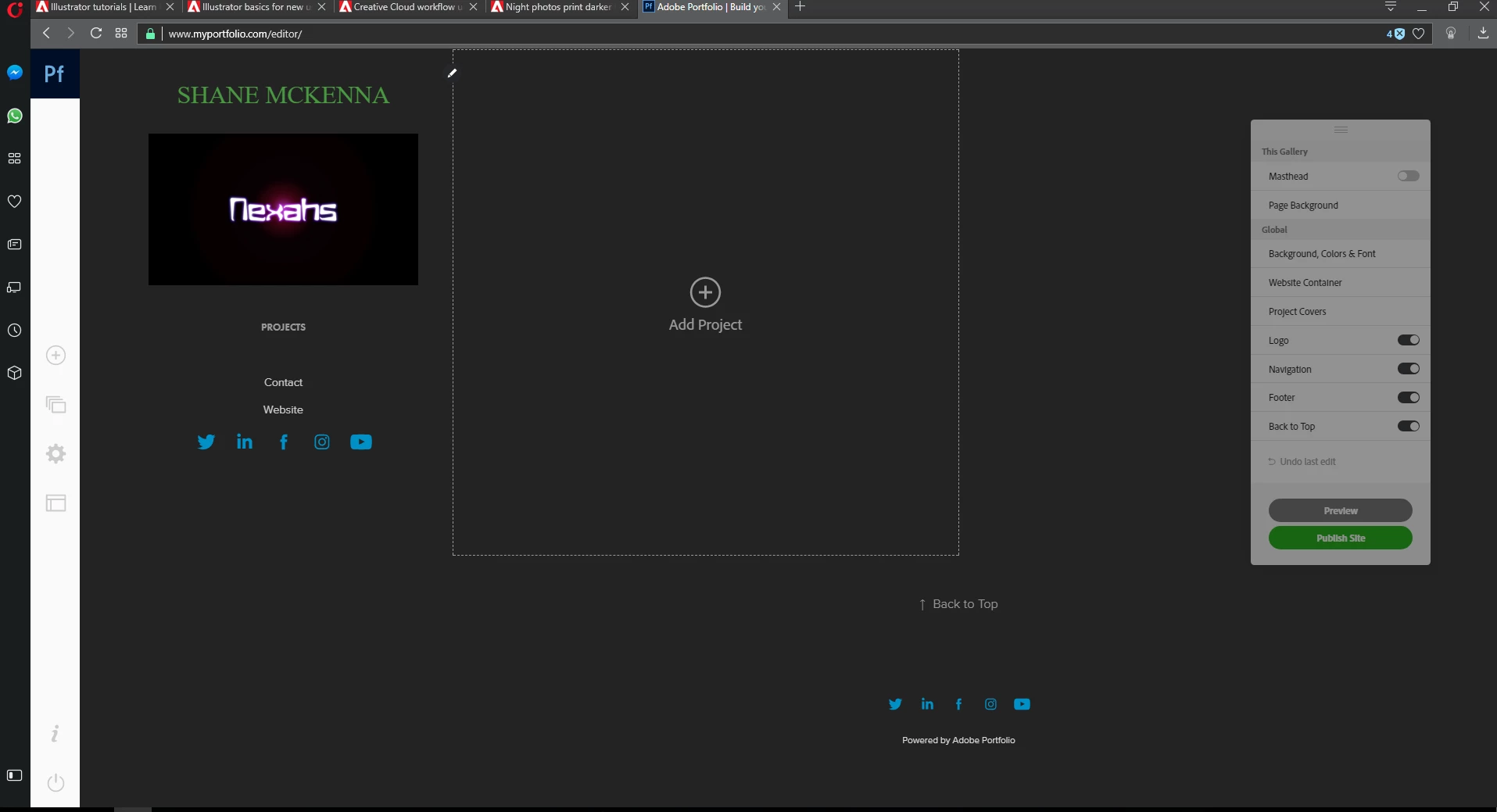The image size is (1497, 812).
Task: Open the Opera My Flow sidebar icon
Action: [14, 288]
